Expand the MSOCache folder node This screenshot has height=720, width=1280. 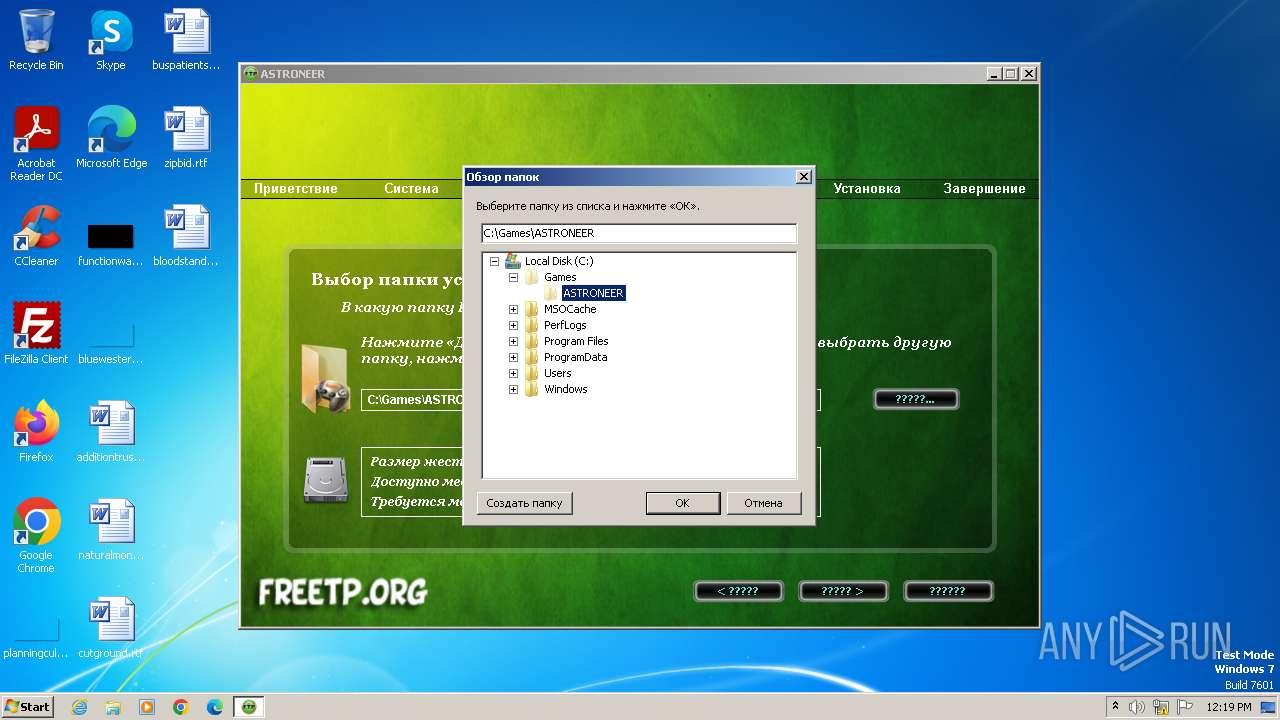513,309
